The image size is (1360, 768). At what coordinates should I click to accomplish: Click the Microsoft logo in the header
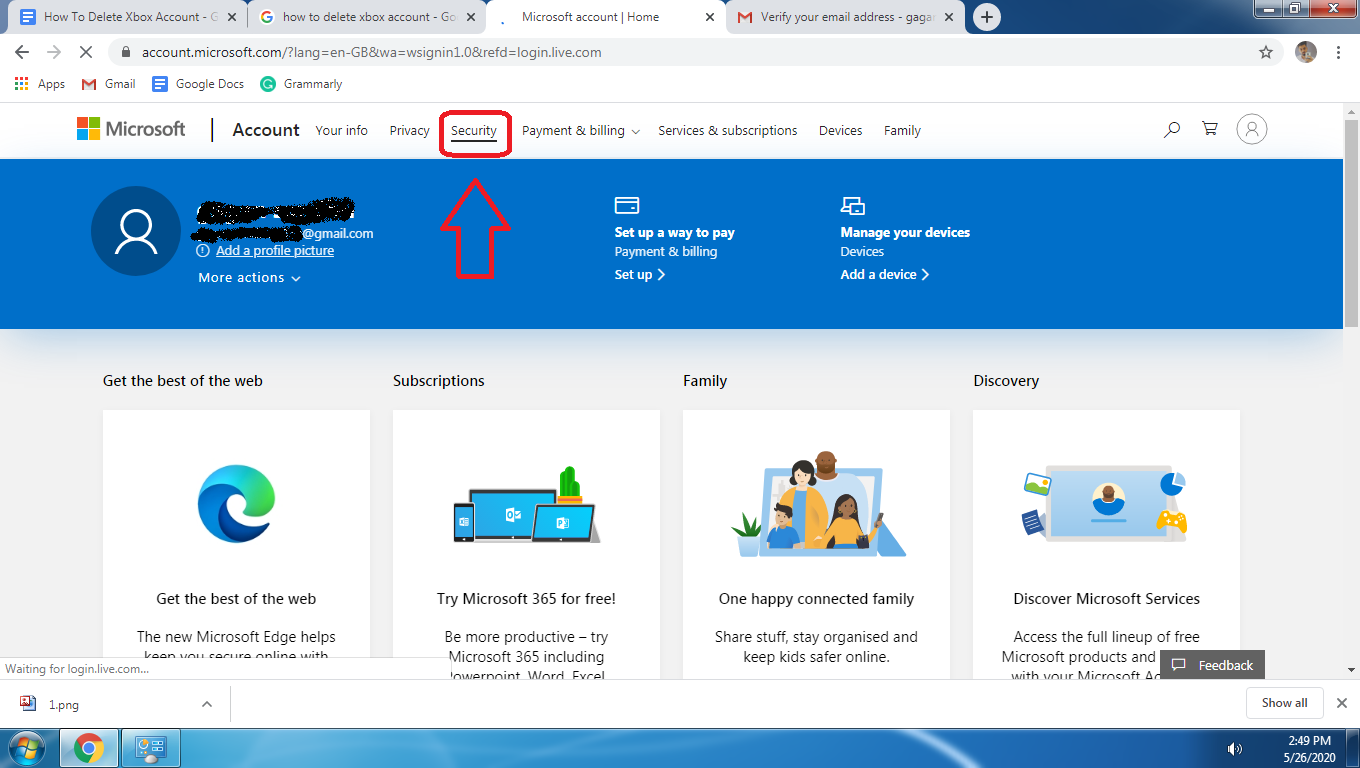click(131, 129)
